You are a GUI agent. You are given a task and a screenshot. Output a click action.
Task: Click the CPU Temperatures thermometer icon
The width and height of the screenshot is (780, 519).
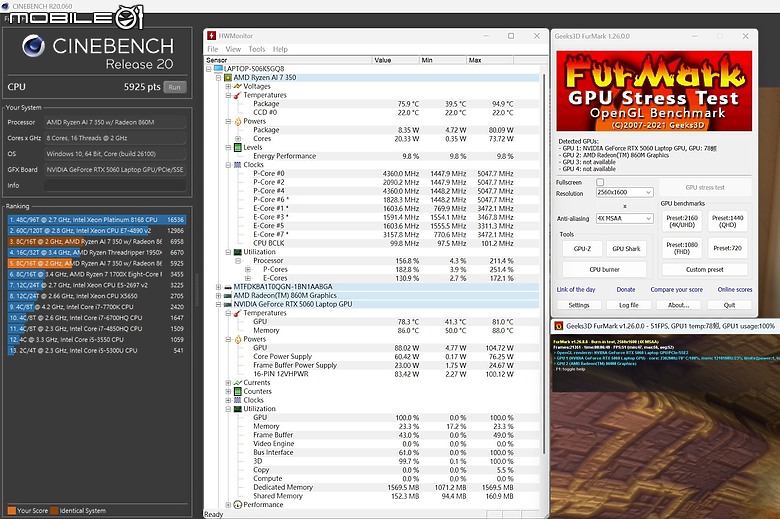238,95
